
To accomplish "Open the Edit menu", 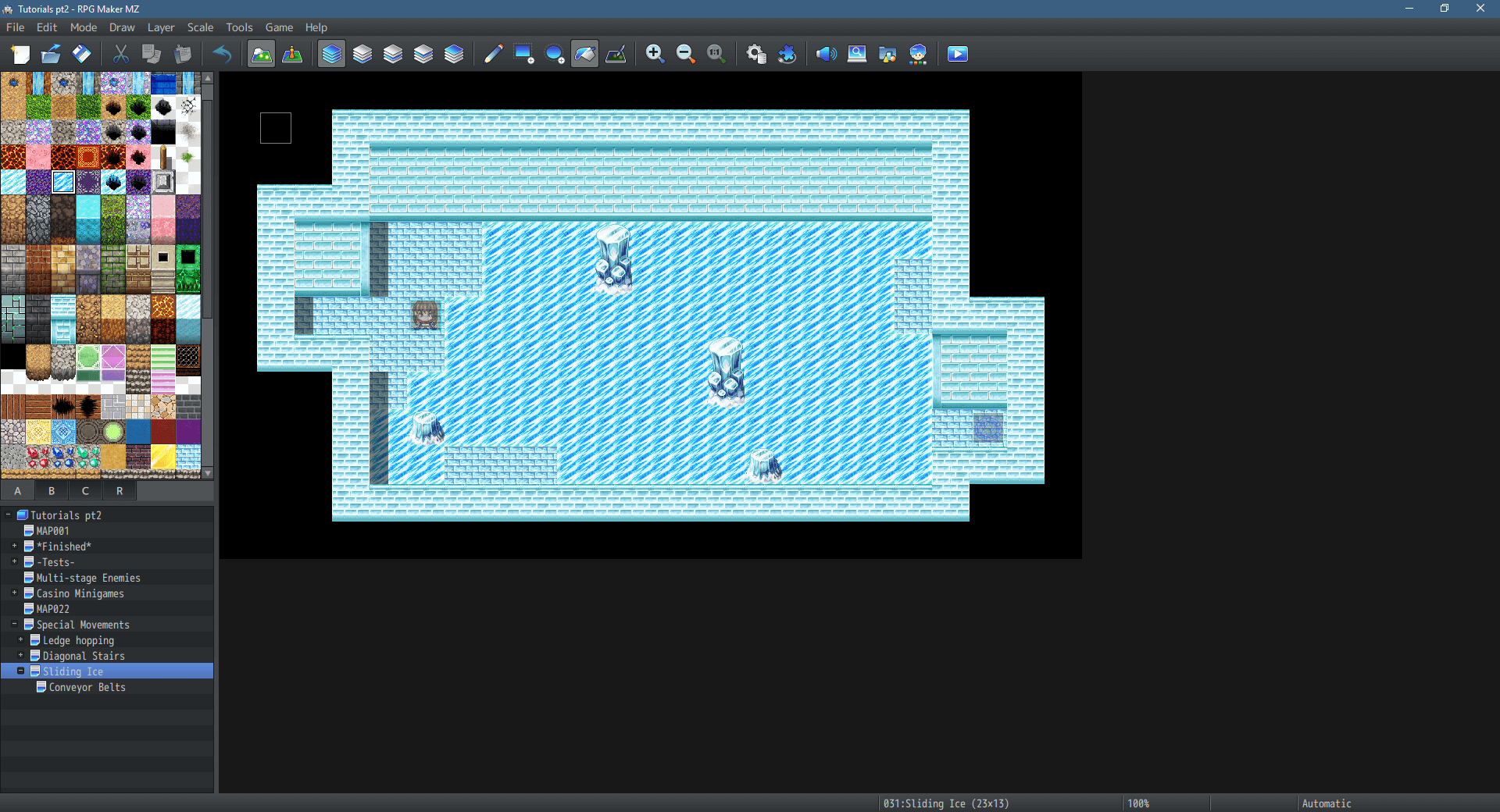I will click(x=47, y=27).
